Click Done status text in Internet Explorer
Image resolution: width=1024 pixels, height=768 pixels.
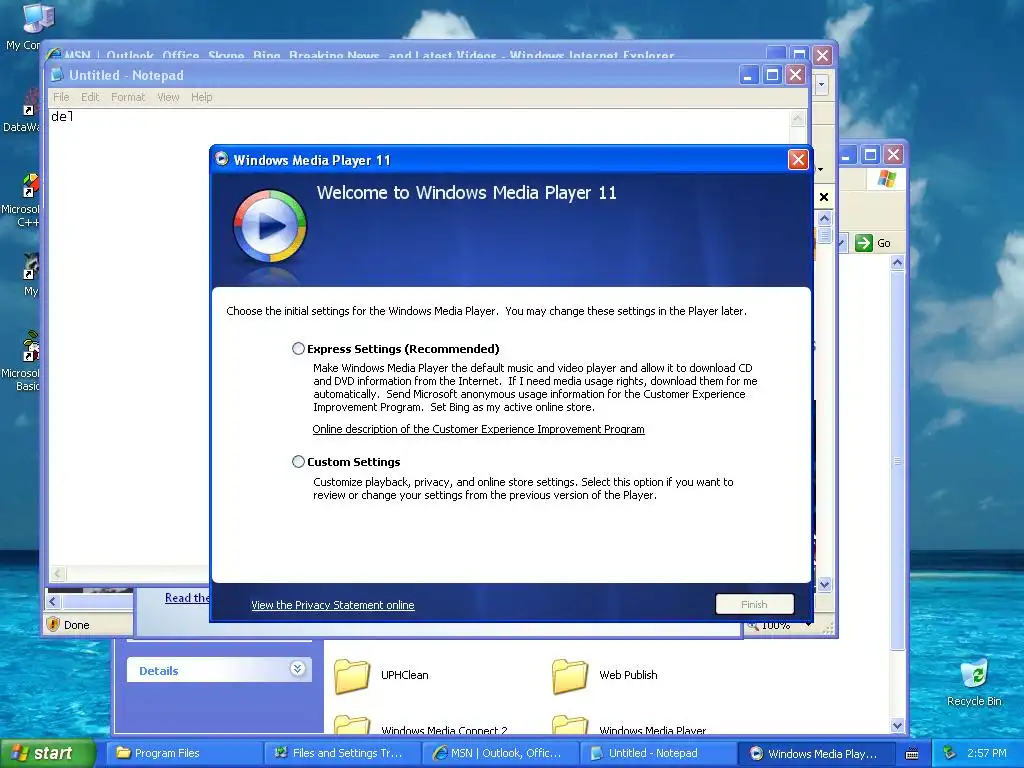(x=76, y=625)
